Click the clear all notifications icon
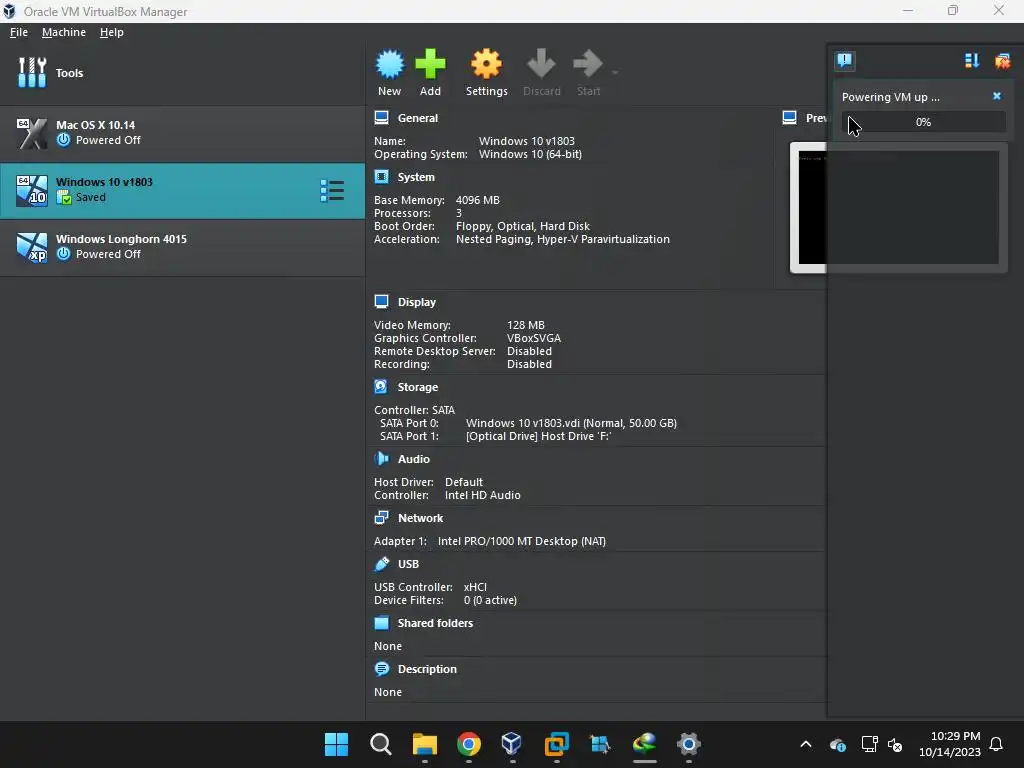 pos(1002,61)
